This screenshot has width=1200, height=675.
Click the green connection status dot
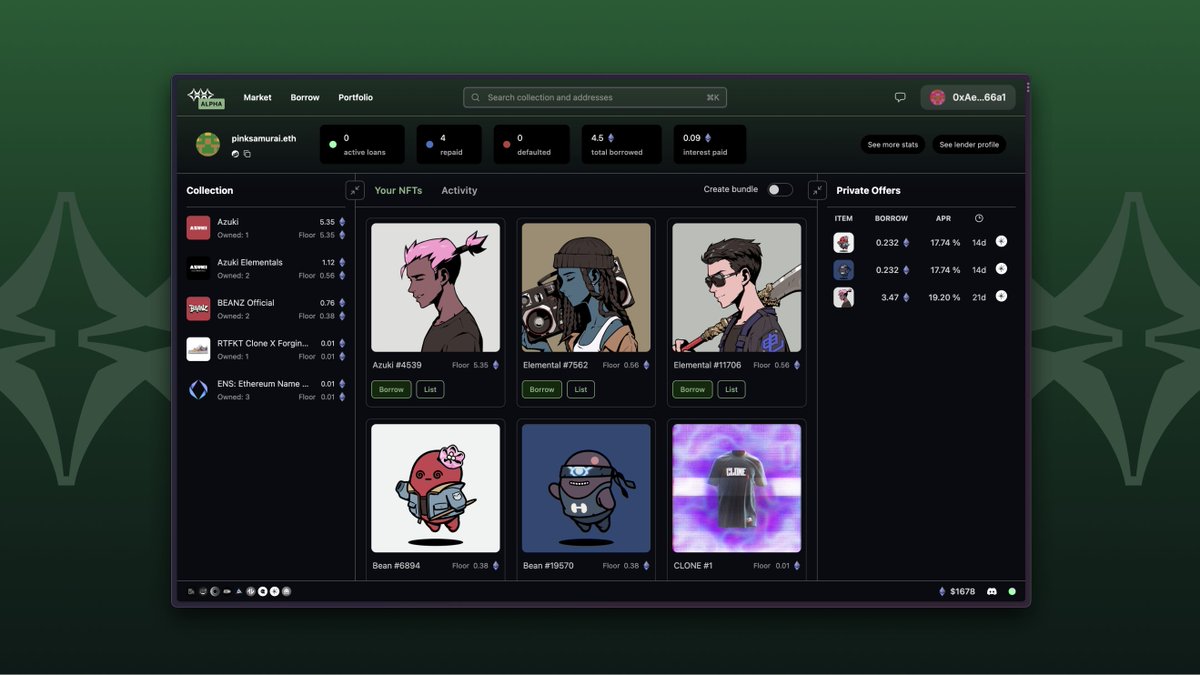click(1012, 592)
